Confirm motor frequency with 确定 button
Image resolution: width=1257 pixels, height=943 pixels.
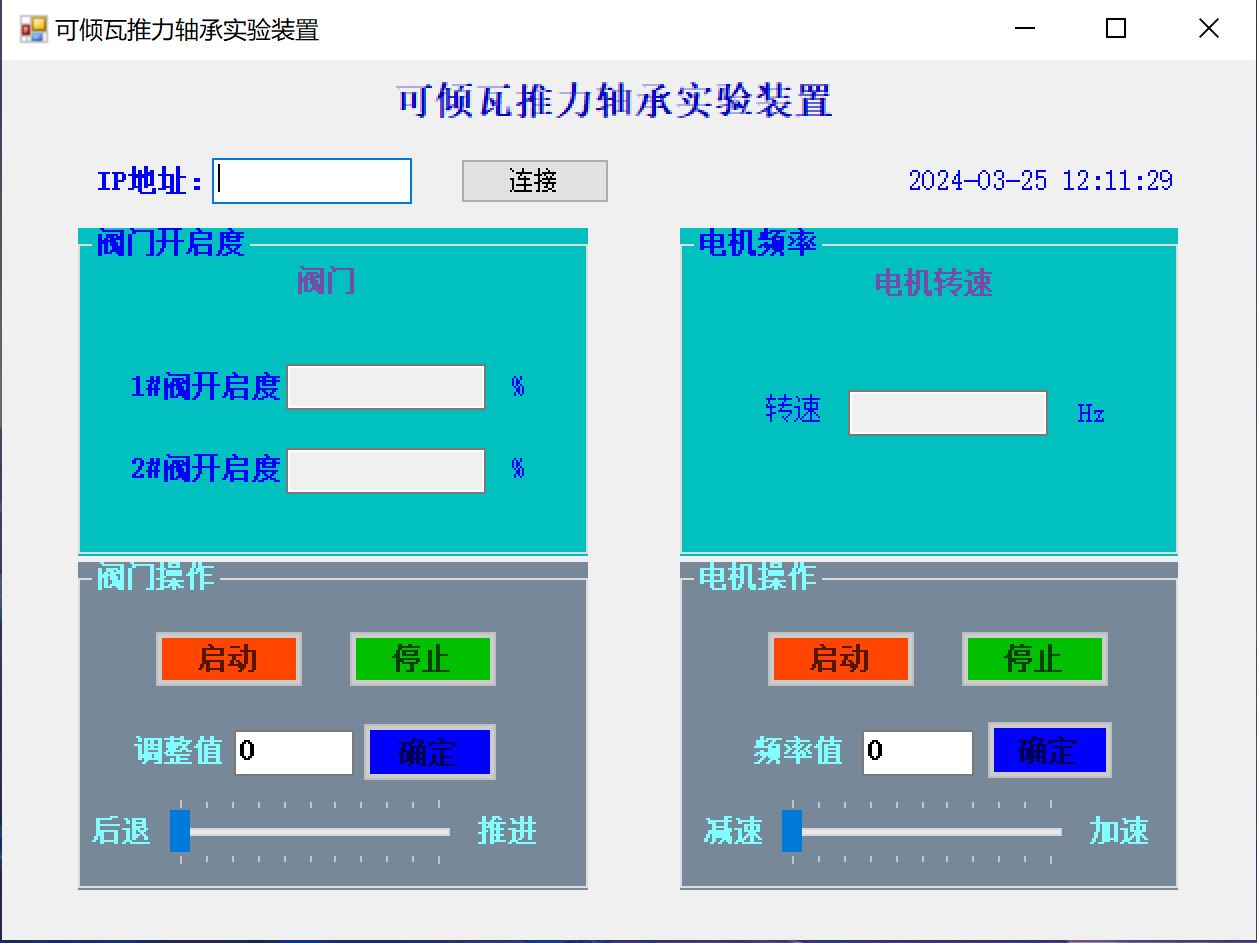click(1048, 752)
